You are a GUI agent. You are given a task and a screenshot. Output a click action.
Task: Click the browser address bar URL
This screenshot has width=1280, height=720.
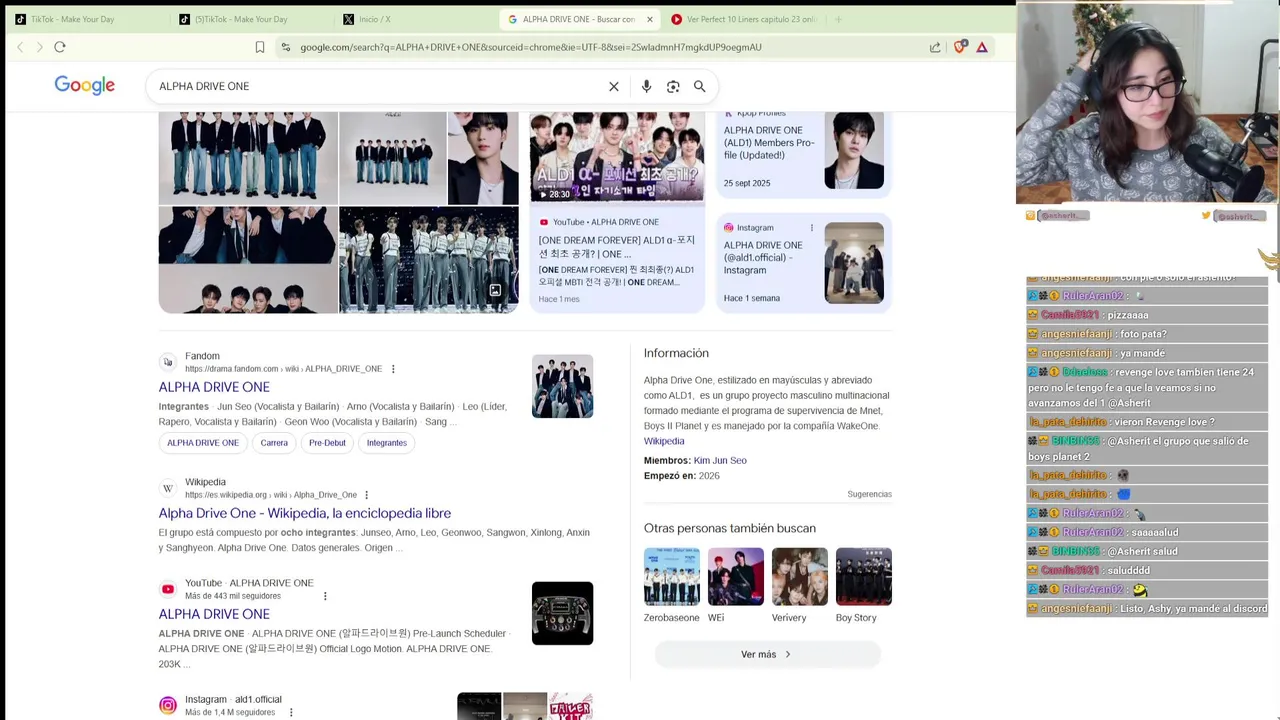coord(531,47)
